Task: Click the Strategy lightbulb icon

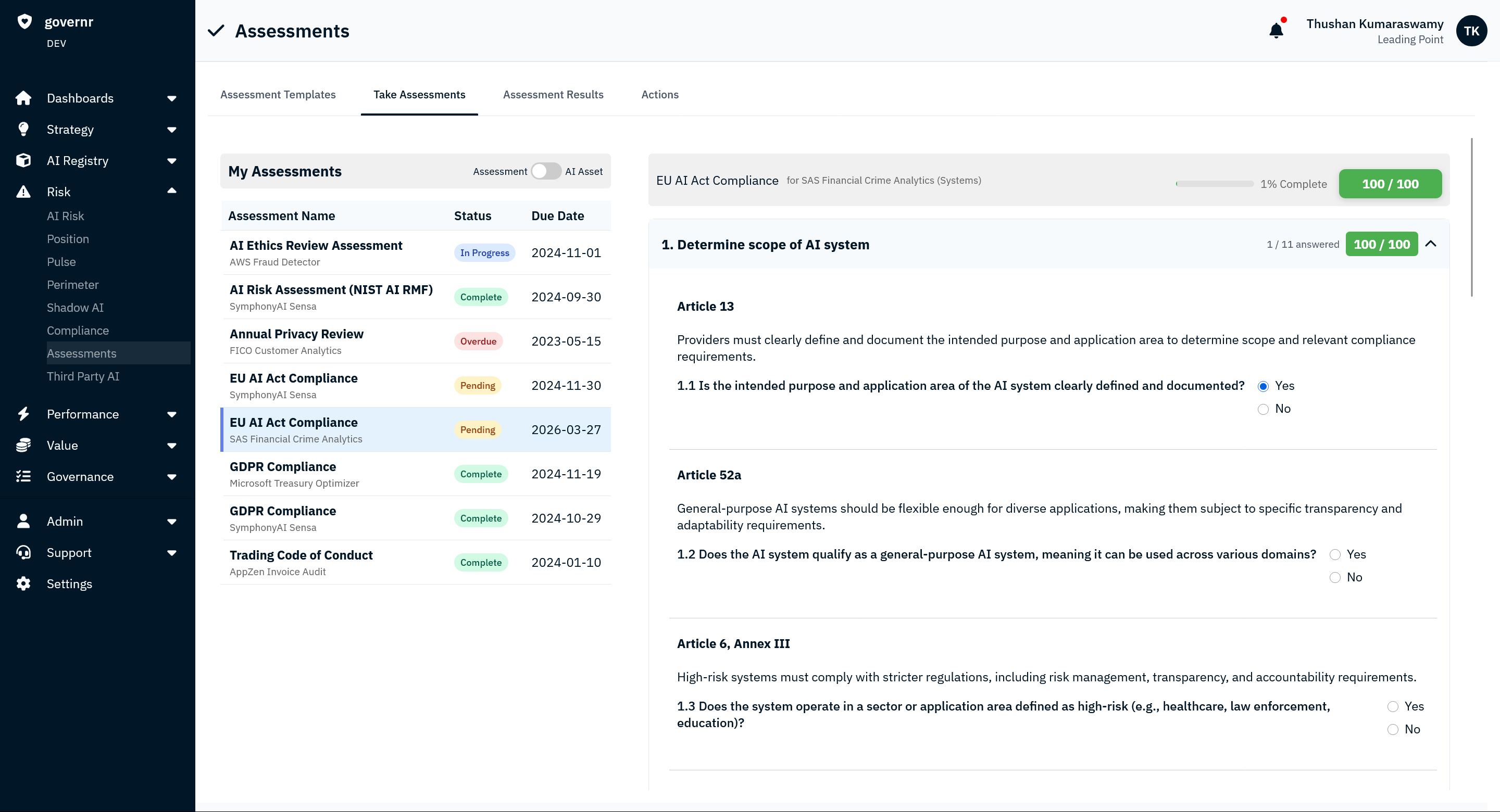Action: pyautogui.click(x=23, y=129)
